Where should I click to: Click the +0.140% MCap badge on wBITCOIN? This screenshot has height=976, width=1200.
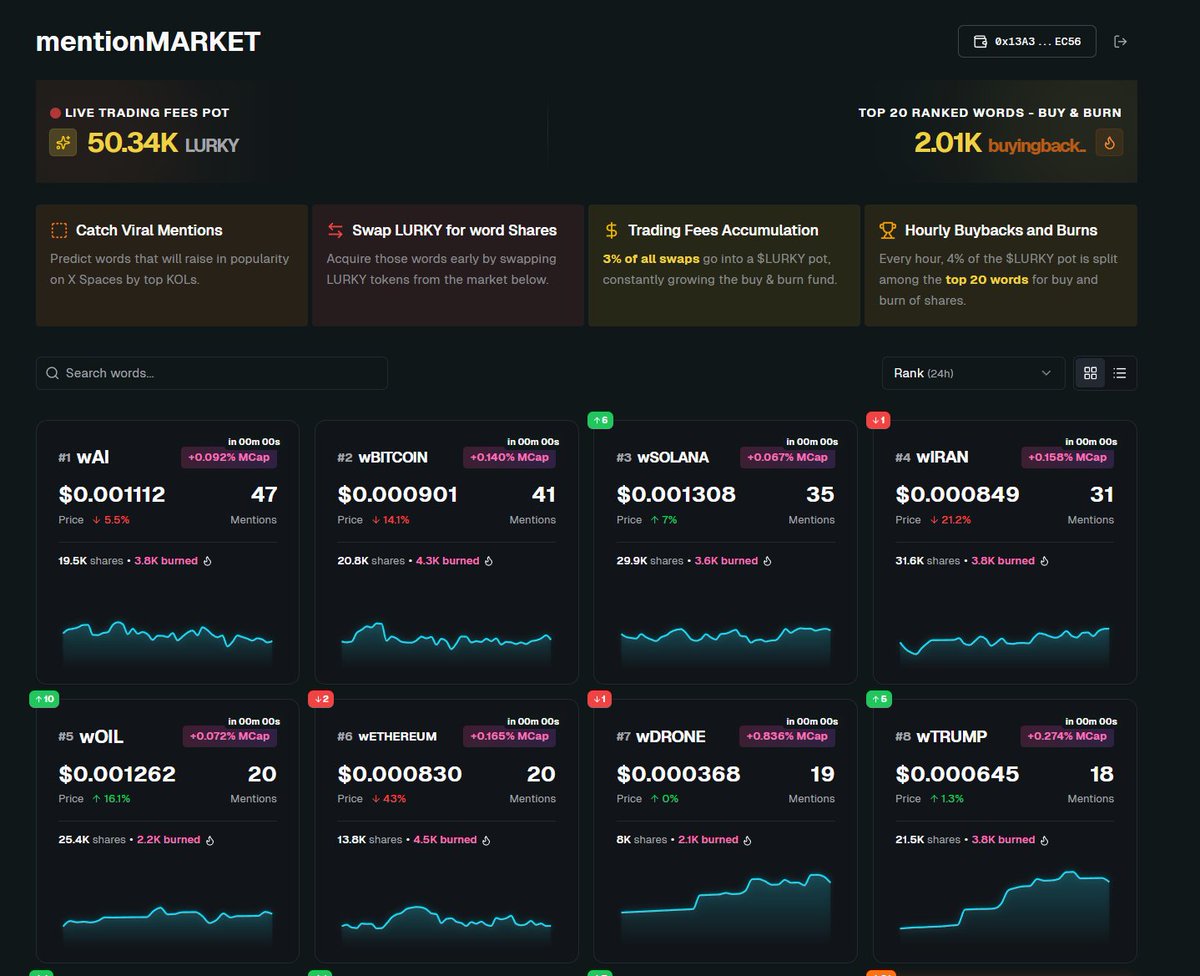pos(507,457)
